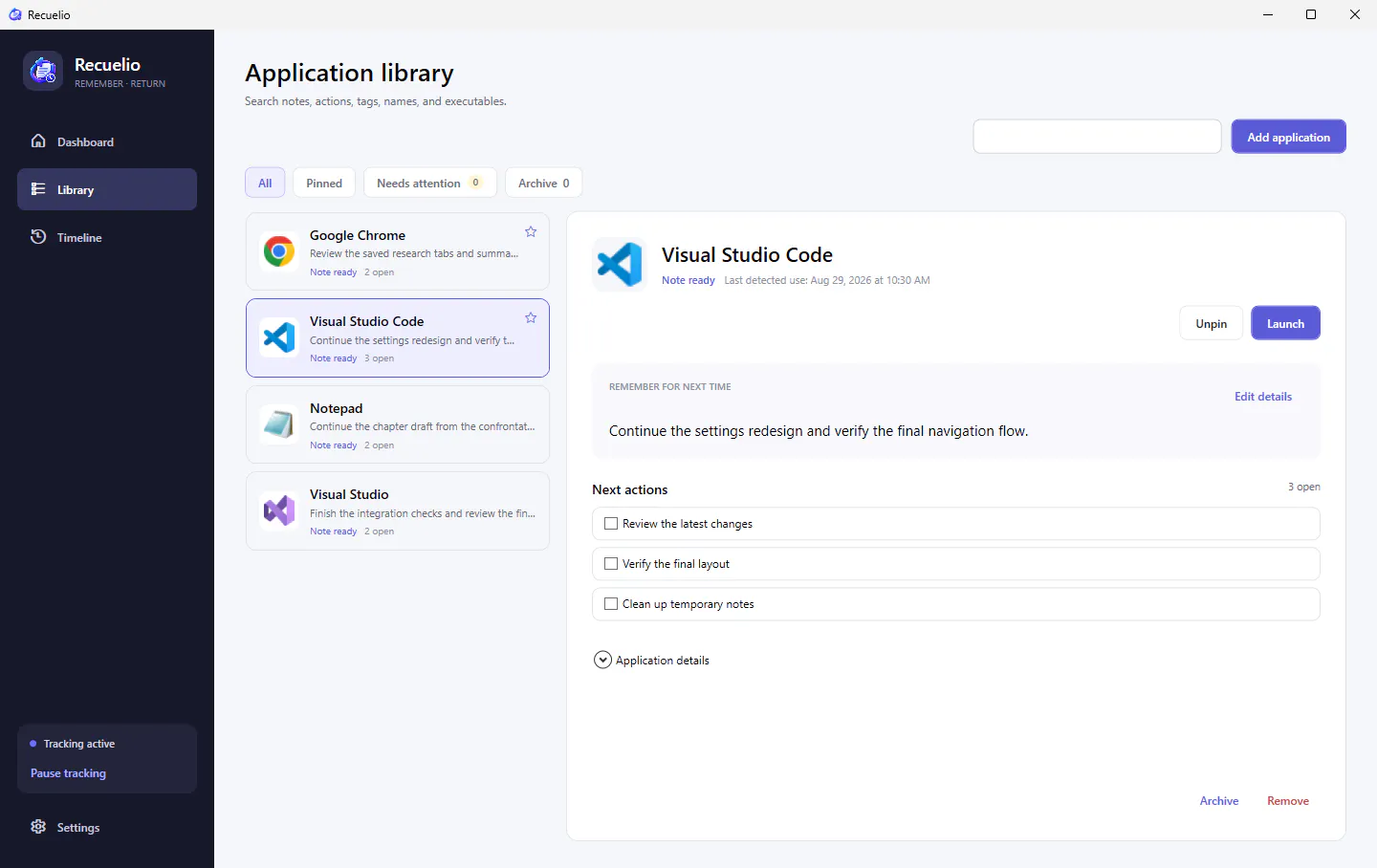Tick the 'Verify the final layout' checkbox
The height and width of the screenshot is (868, 1377).
(611, 564)
